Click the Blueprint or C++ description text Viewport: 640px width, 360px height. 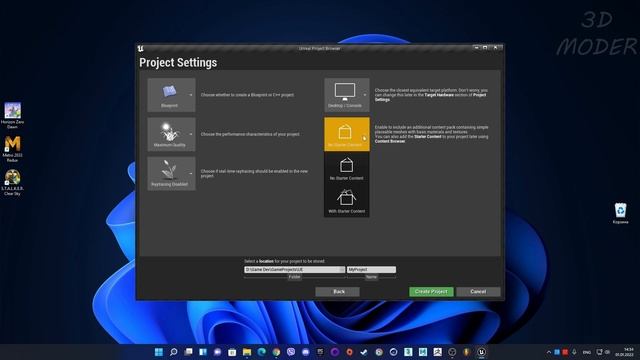(x=247, y=95)
